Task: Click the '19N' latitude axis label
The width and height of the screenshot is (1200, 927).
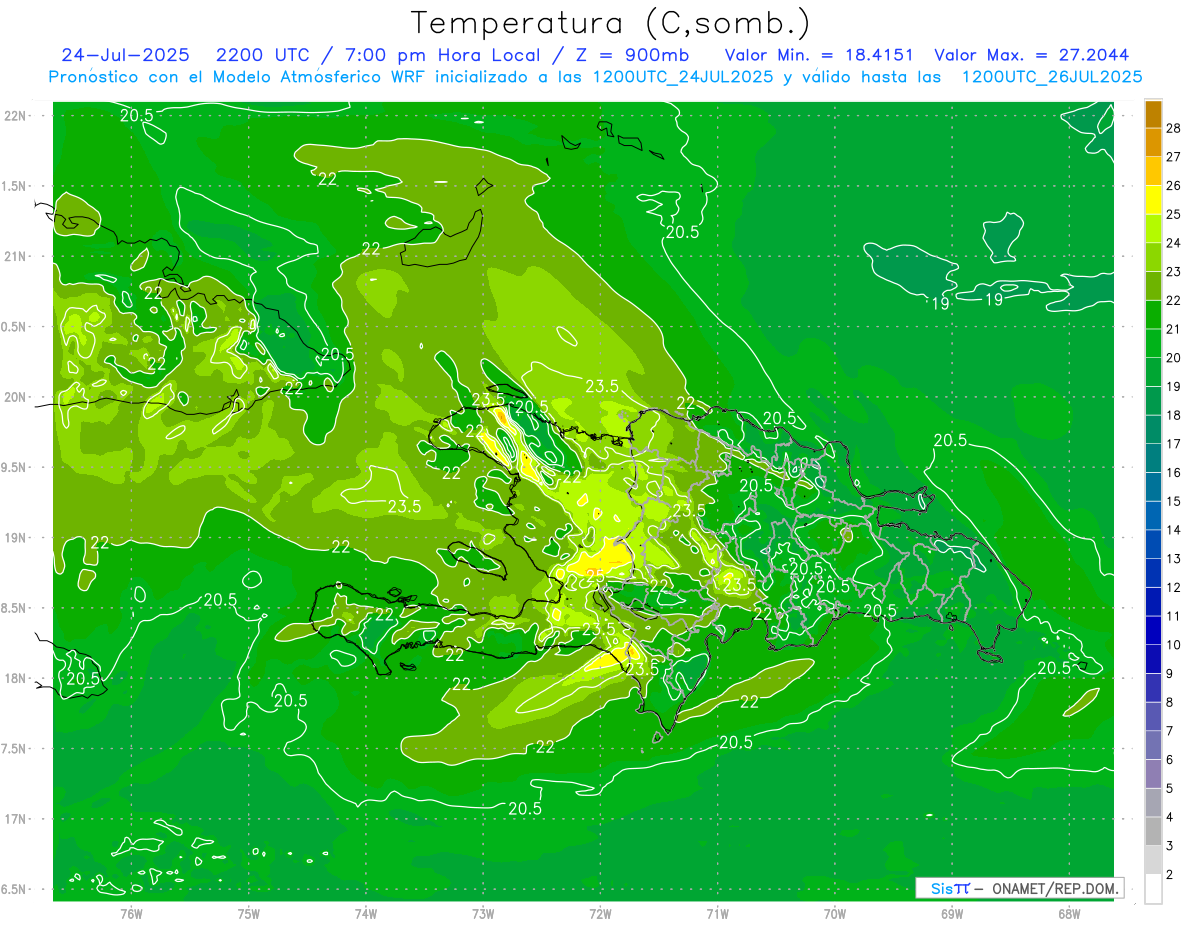Action: [15, 537]
